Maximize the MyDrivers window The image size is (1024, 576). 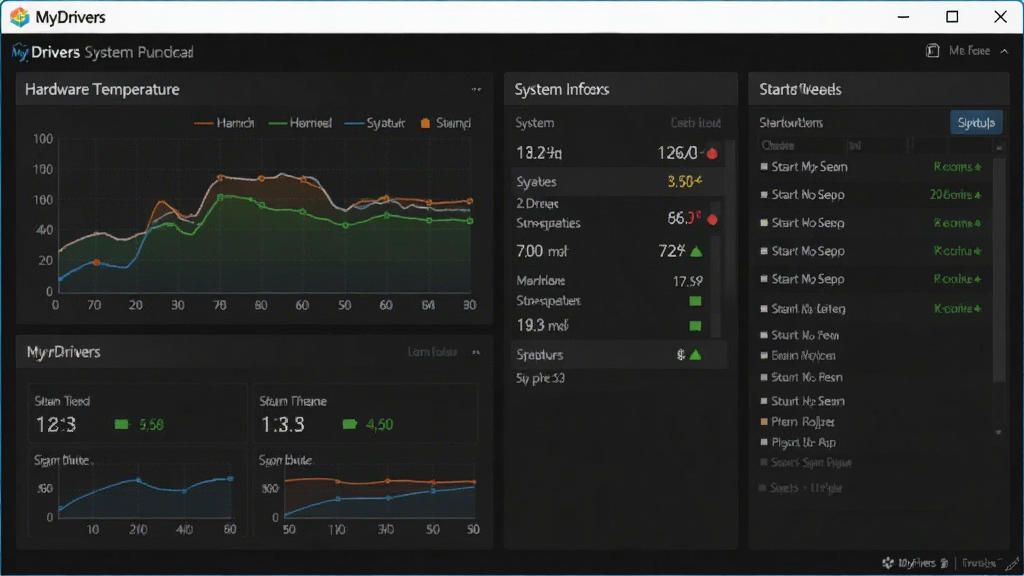point(952,17)
